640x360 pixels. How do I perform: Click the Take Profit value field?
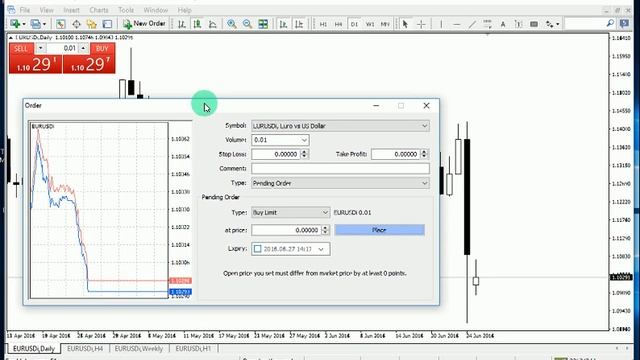396,154
